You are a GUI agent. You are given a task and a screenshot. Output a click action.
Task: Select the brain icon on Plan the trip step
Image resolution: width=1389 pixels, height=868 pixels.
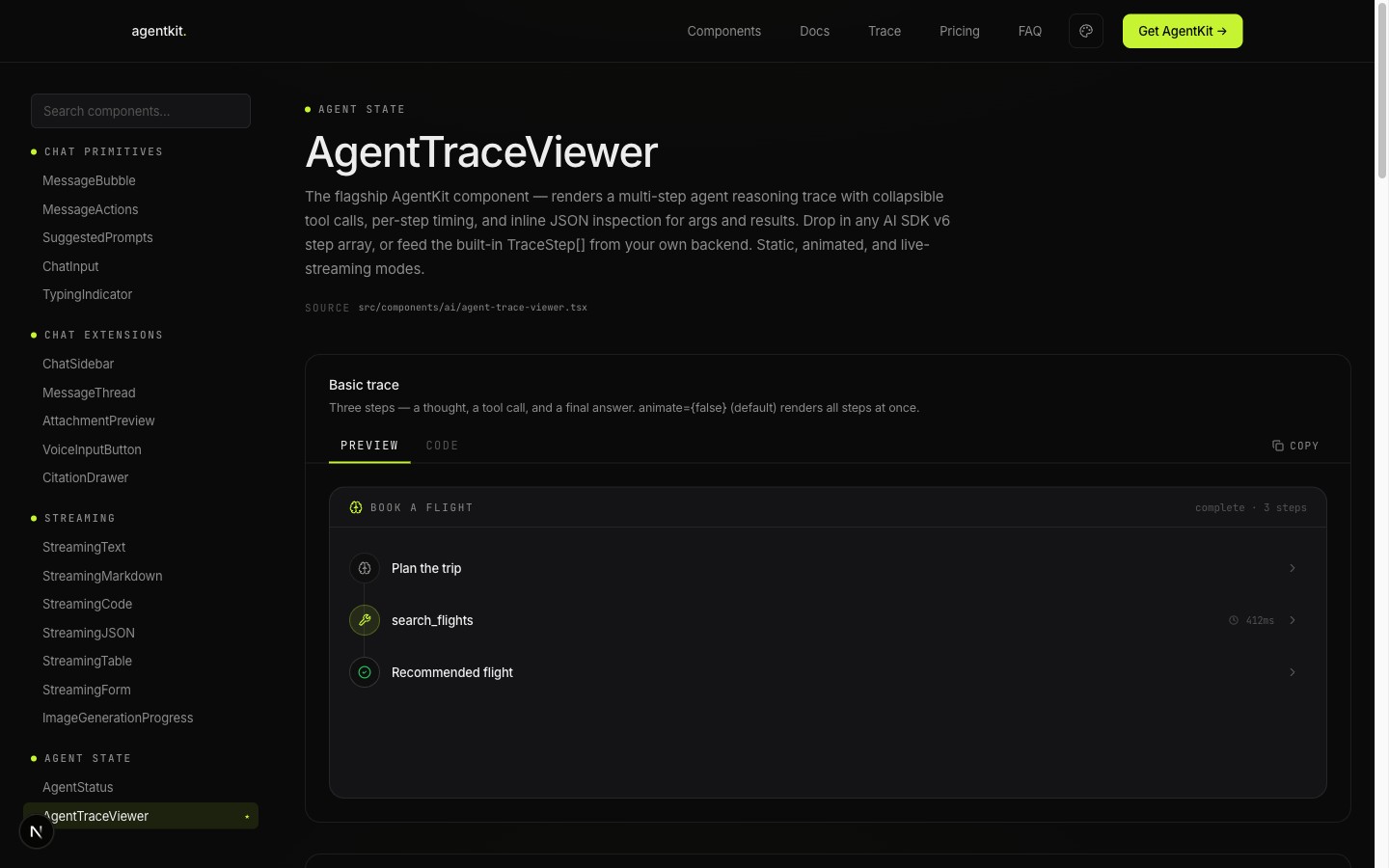[x=365, y=568]
